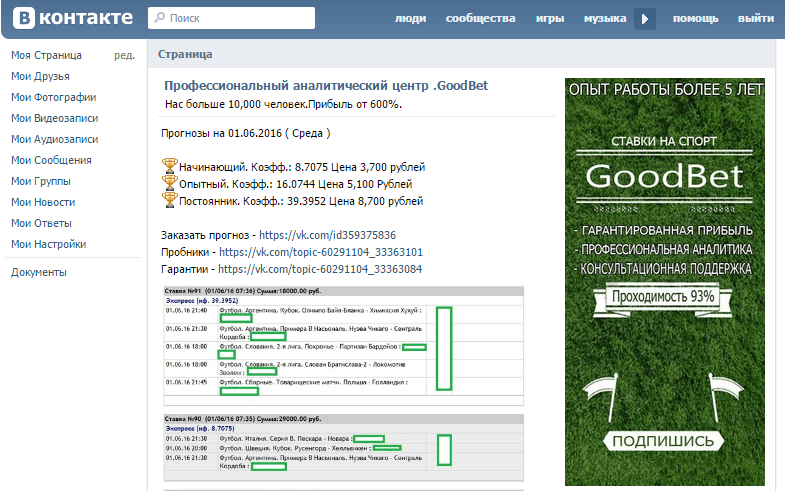Screen dimensions: 785x491
Task: Open the Ставка №90 bet screenshot
Action: click(343, 447)
